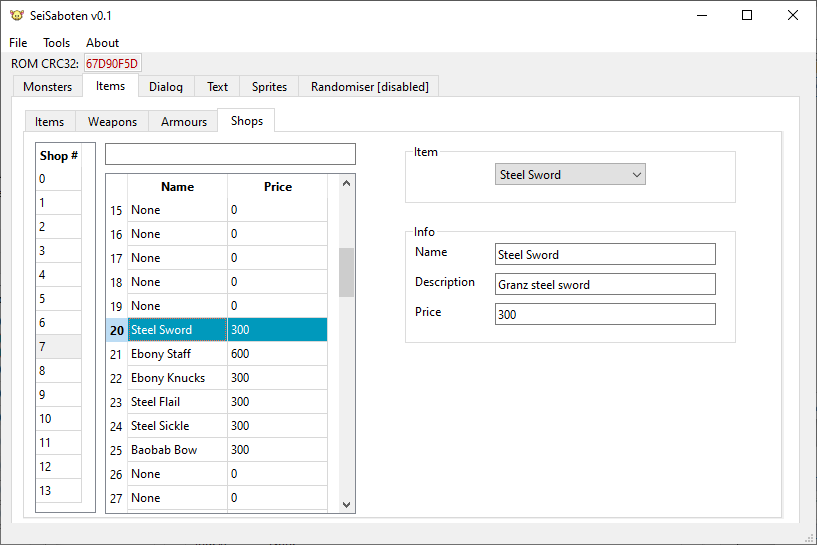This screenshot has width=817, height=545.
Task: Select shop number 4
Action: (x=59, y=275)
